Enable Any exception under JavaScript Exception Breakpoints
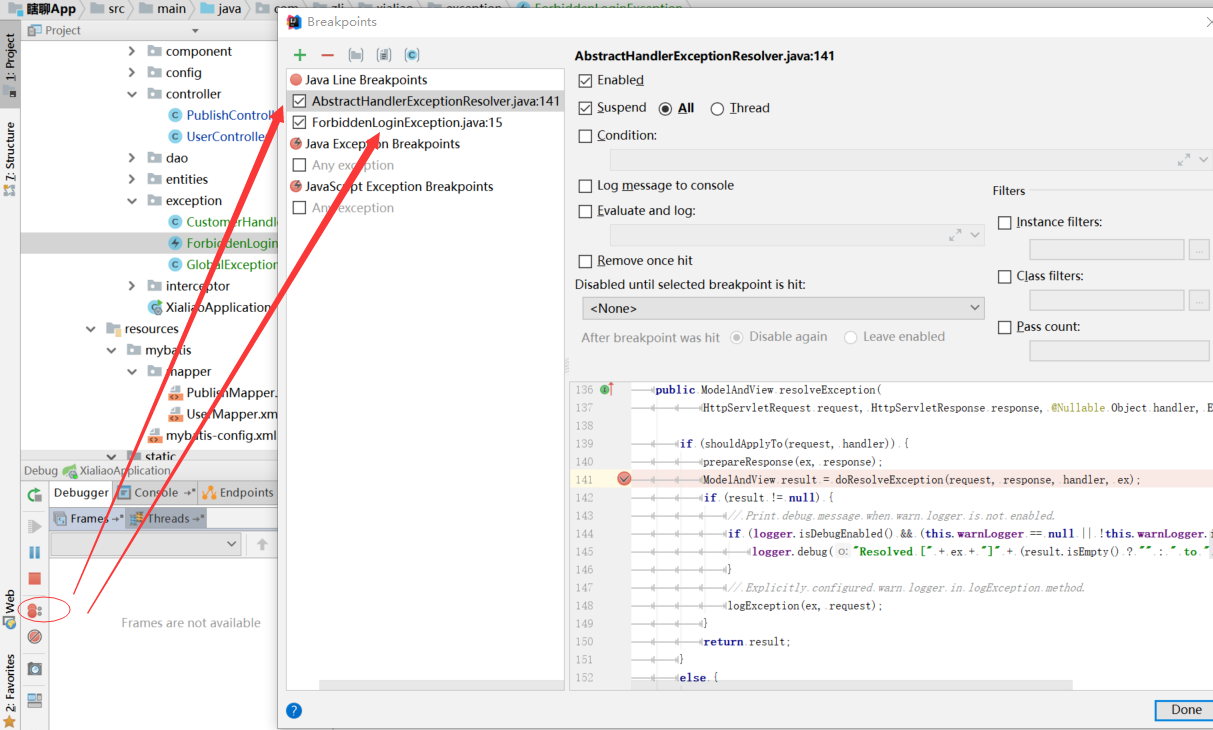 pyautogui.click(x=299, y=208)
